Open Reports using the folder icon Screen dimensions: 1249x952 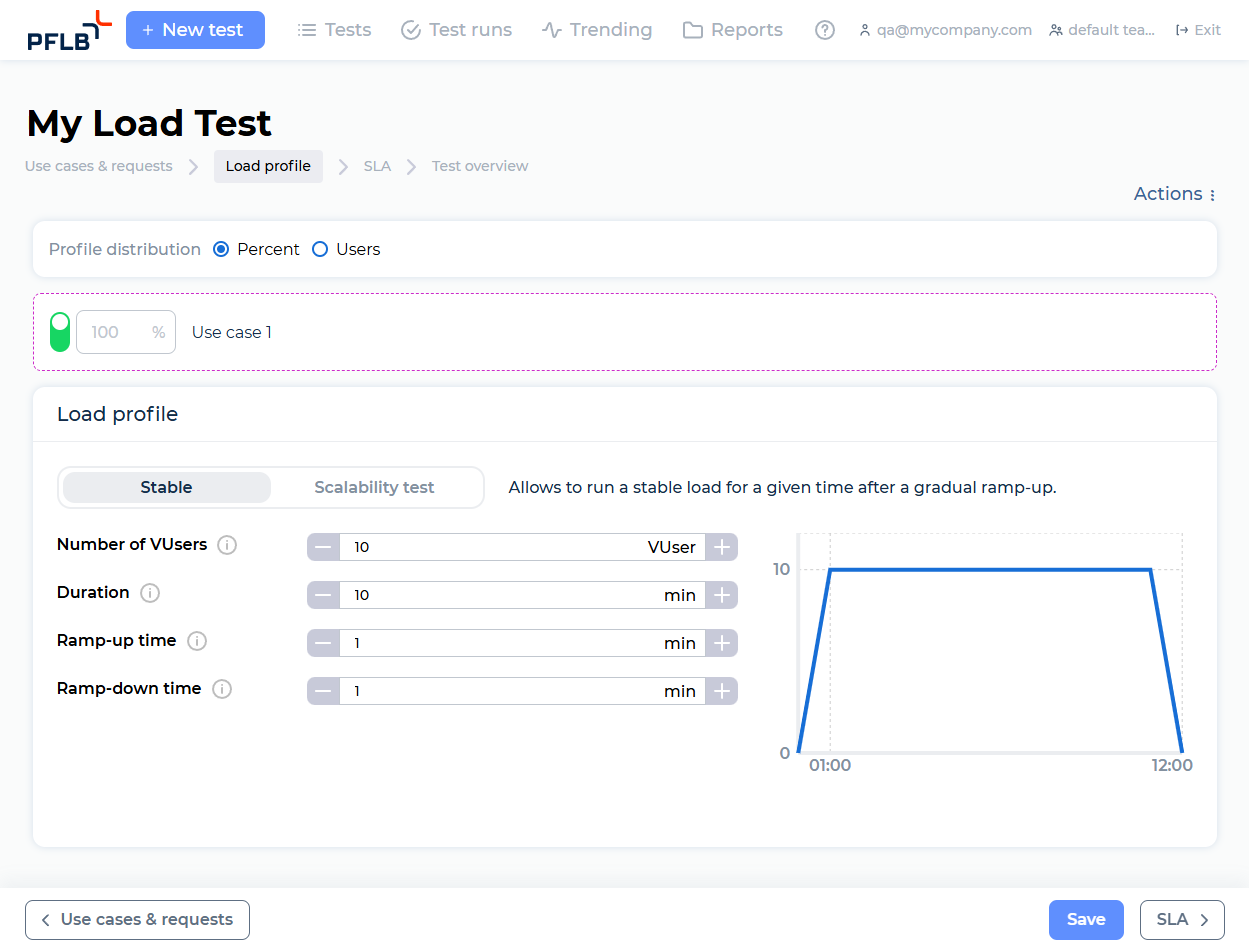click(692, 30)
